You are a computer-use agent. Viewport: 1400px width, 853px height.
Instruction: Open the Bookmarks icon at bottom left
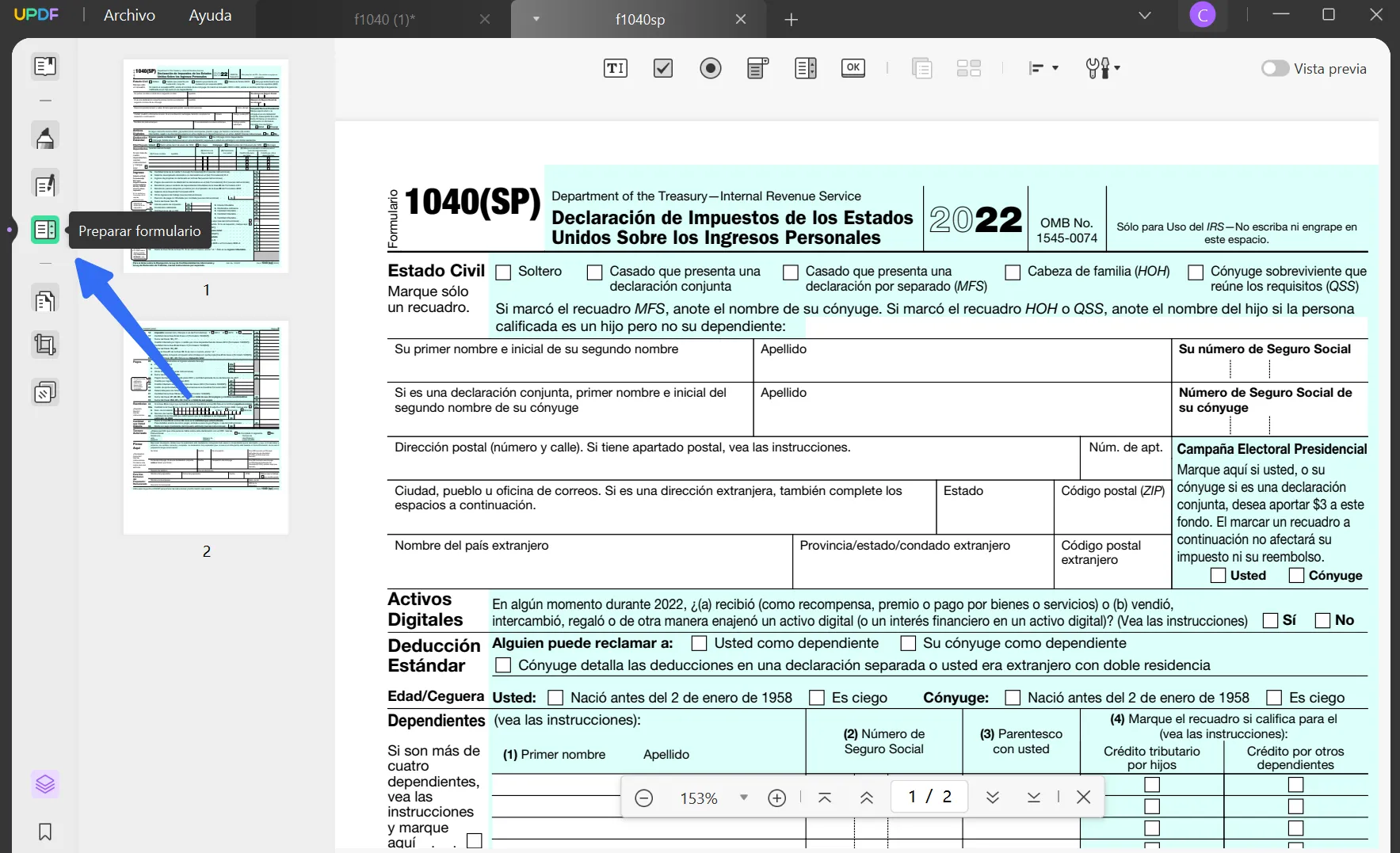coord(45,832)
